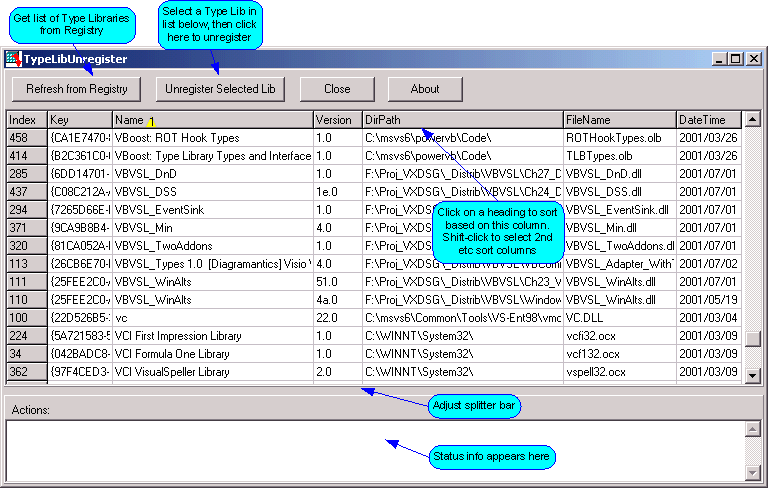Select row index 294
The width and height of the screenshot is (768, 488).
click(x=27, y=210)
